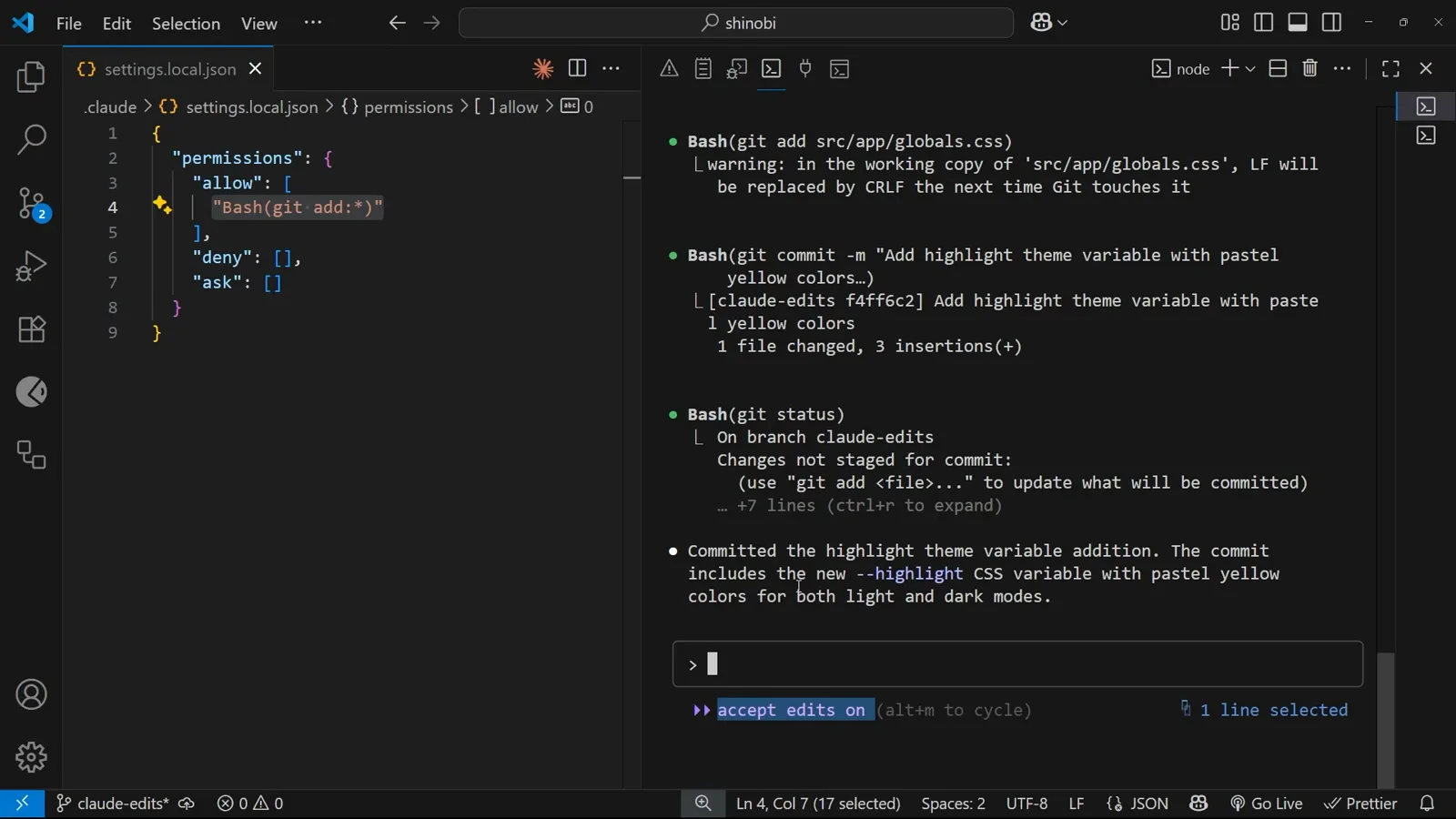
Task: Close the settings.local.json tab
Action: tap(256, 69)
